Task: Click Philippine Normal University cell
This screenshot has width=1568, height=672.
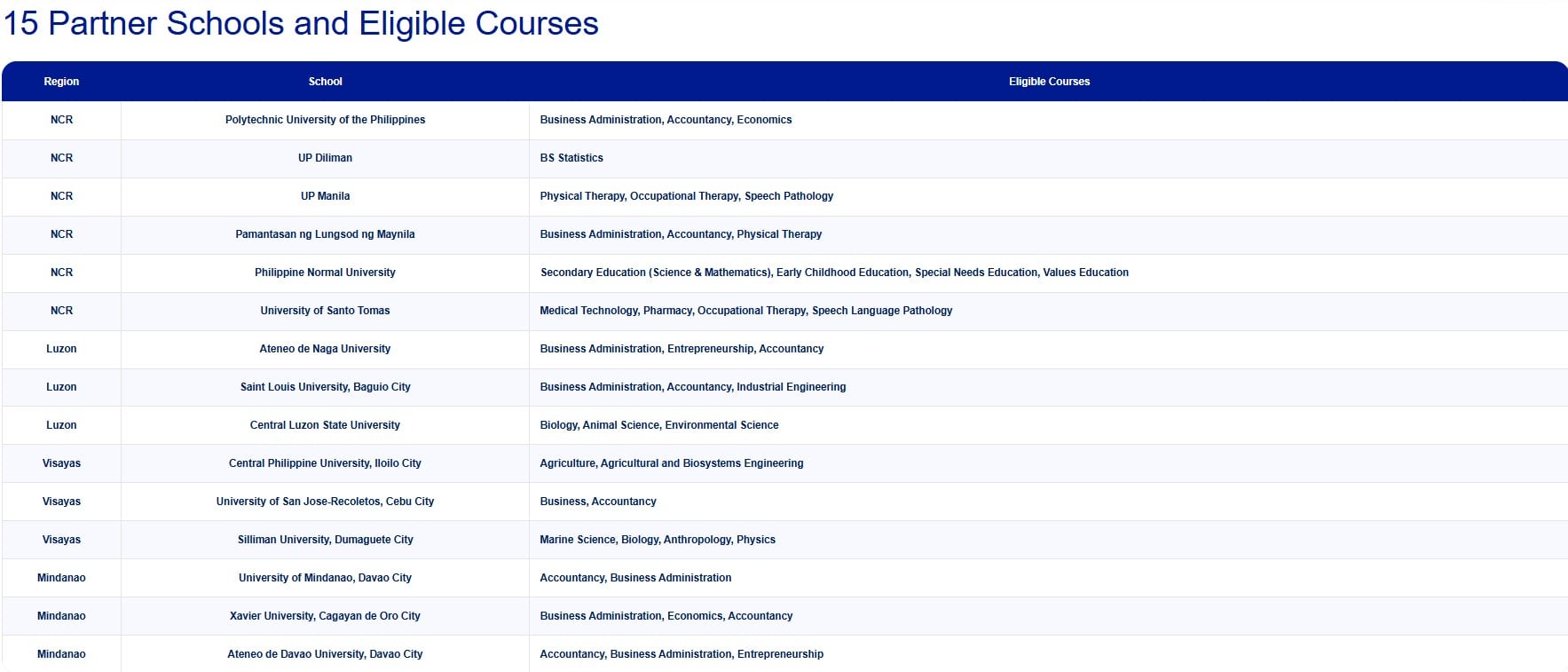Action: click(x=325, y=273)
